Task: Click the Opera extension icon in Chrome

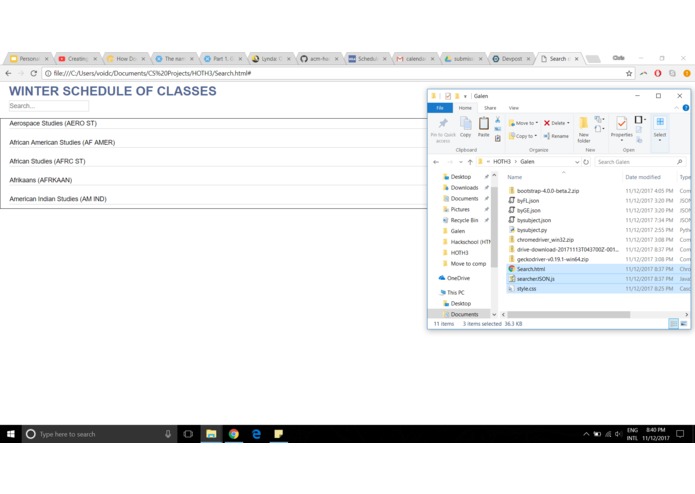Action: pos(658,74)
